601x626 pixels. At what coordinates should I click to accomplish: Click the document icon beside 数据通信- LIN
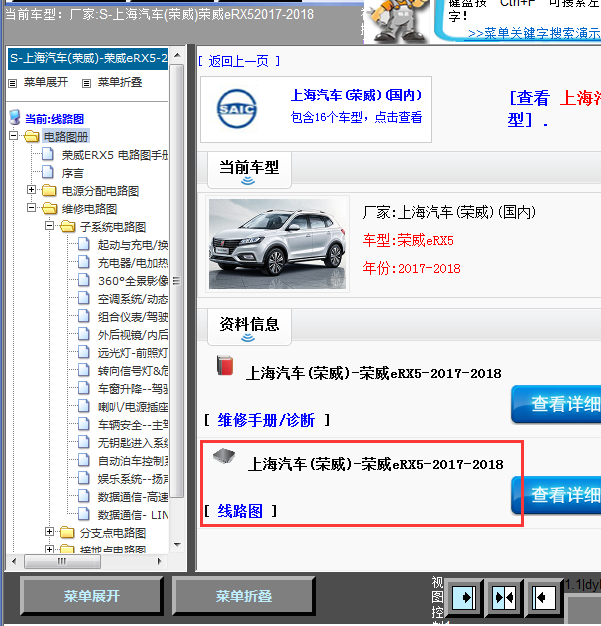coord(84,514)
